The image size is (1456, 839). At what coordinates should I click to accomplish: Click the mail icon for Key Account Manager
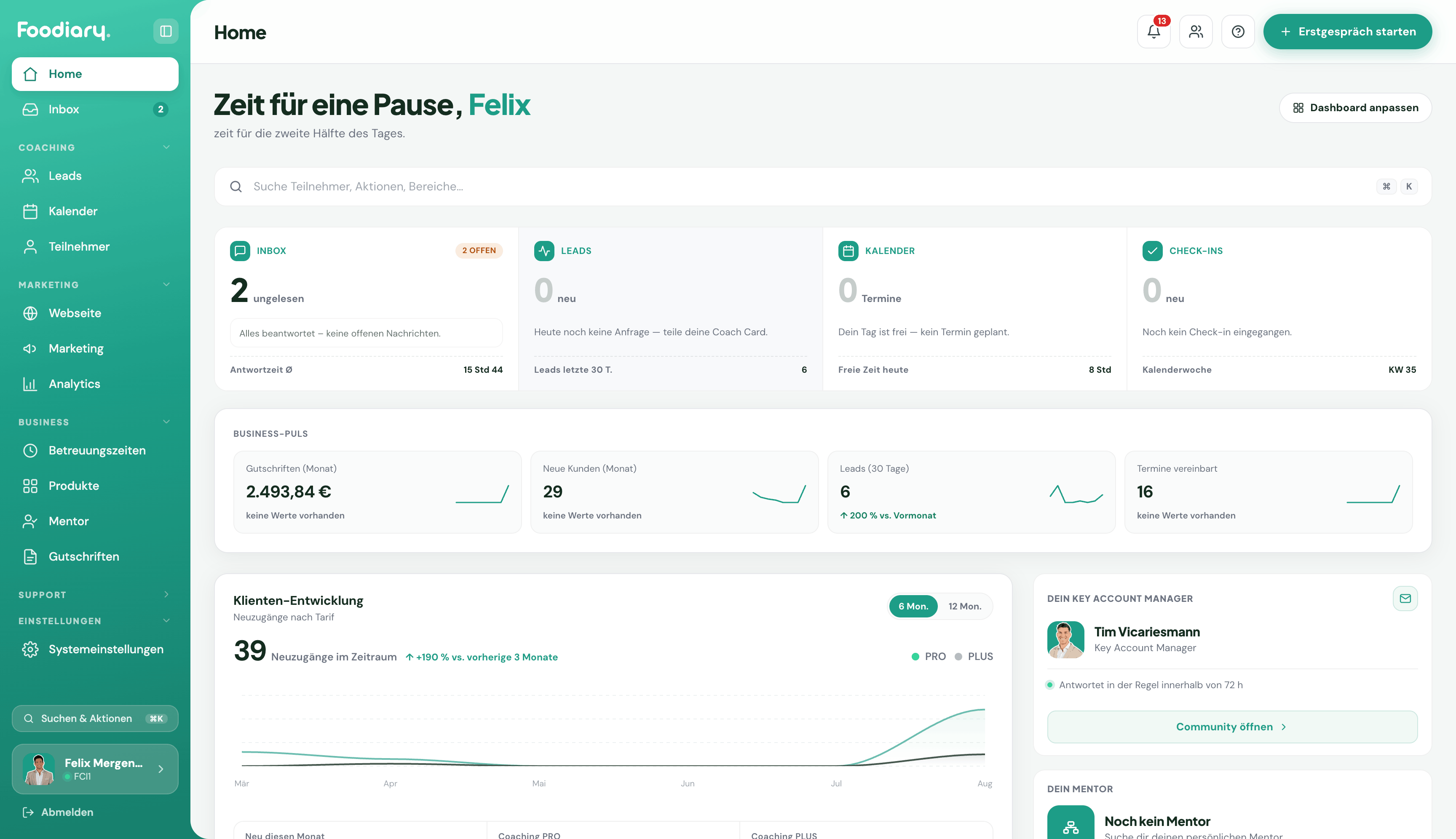[1405, 598]
